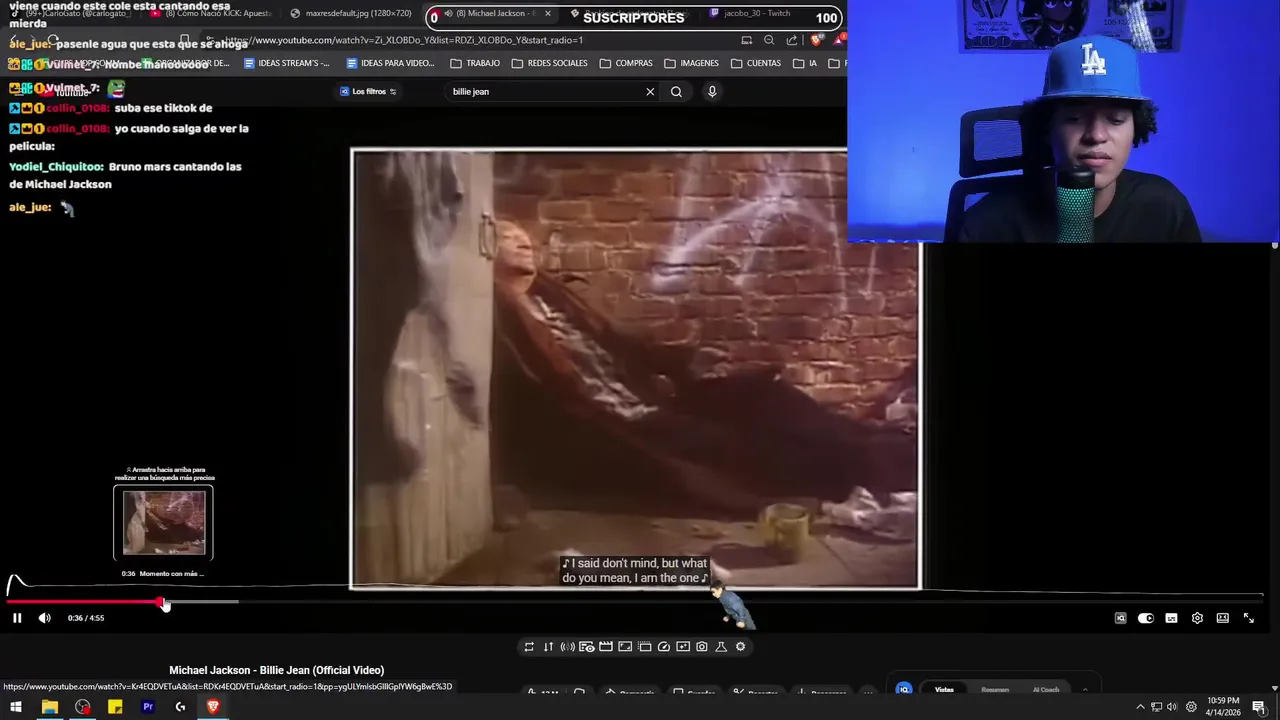Clear the billie jean search text
Viewport: 1280px width, 720px height.
pyautogui.click(x=650, y=92)
